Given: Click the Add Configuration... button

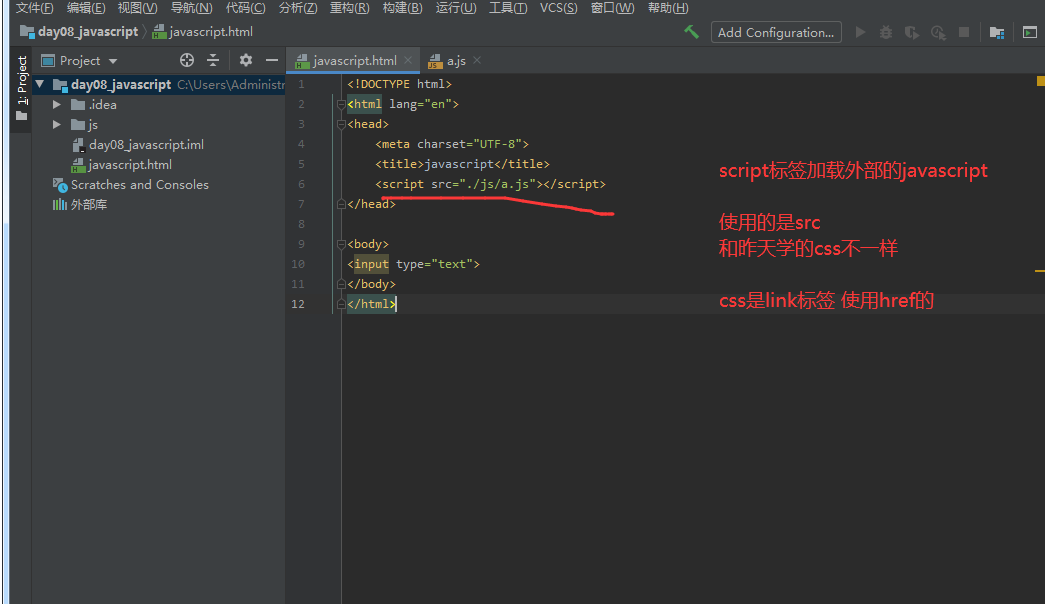Looking at the screenshot, I should [776, 32].
